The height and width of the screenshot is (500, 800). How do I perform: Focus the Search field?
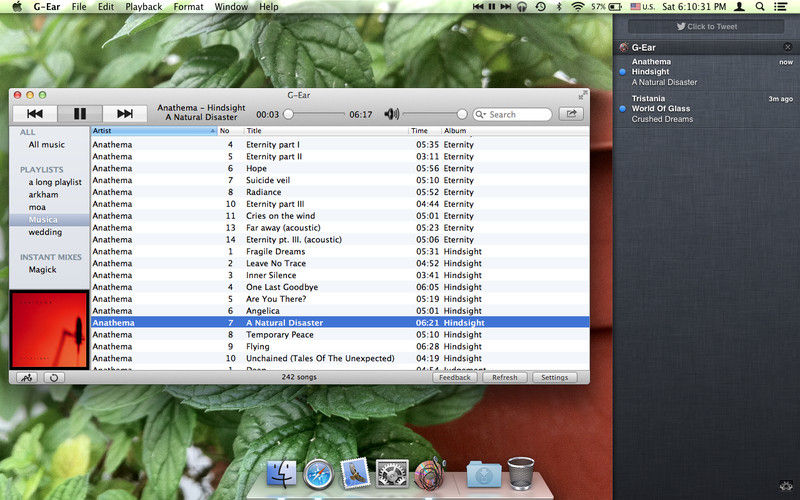512,114
